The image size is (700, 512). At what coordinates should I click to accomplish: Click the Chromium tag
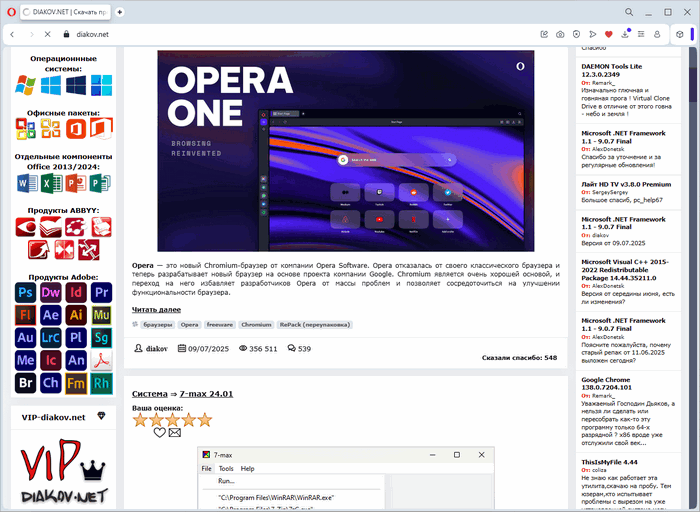(256, 325)
